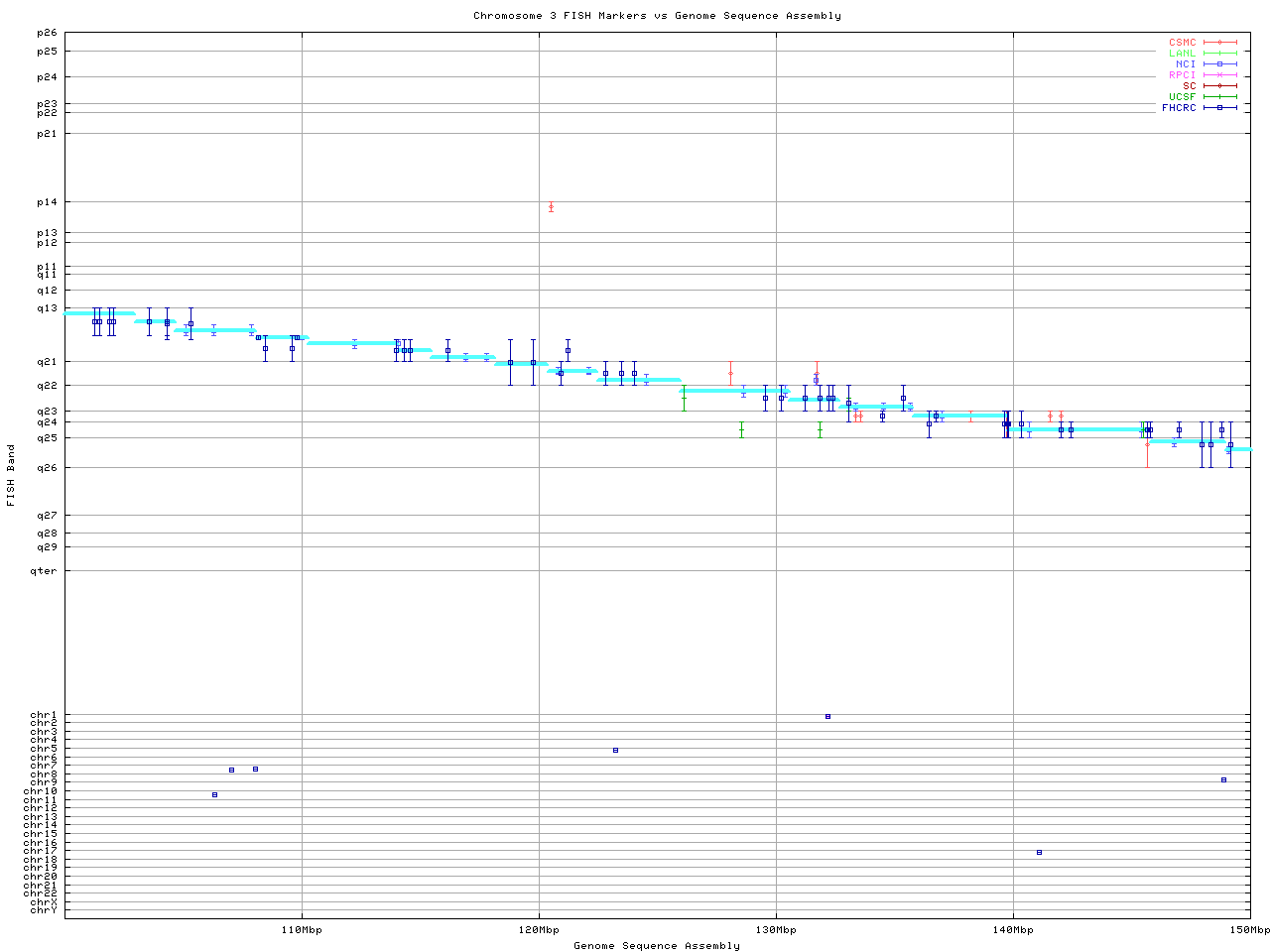Click the RPCI magenta legend marker
This screenshot has width=1270, height=952.
1219,75
